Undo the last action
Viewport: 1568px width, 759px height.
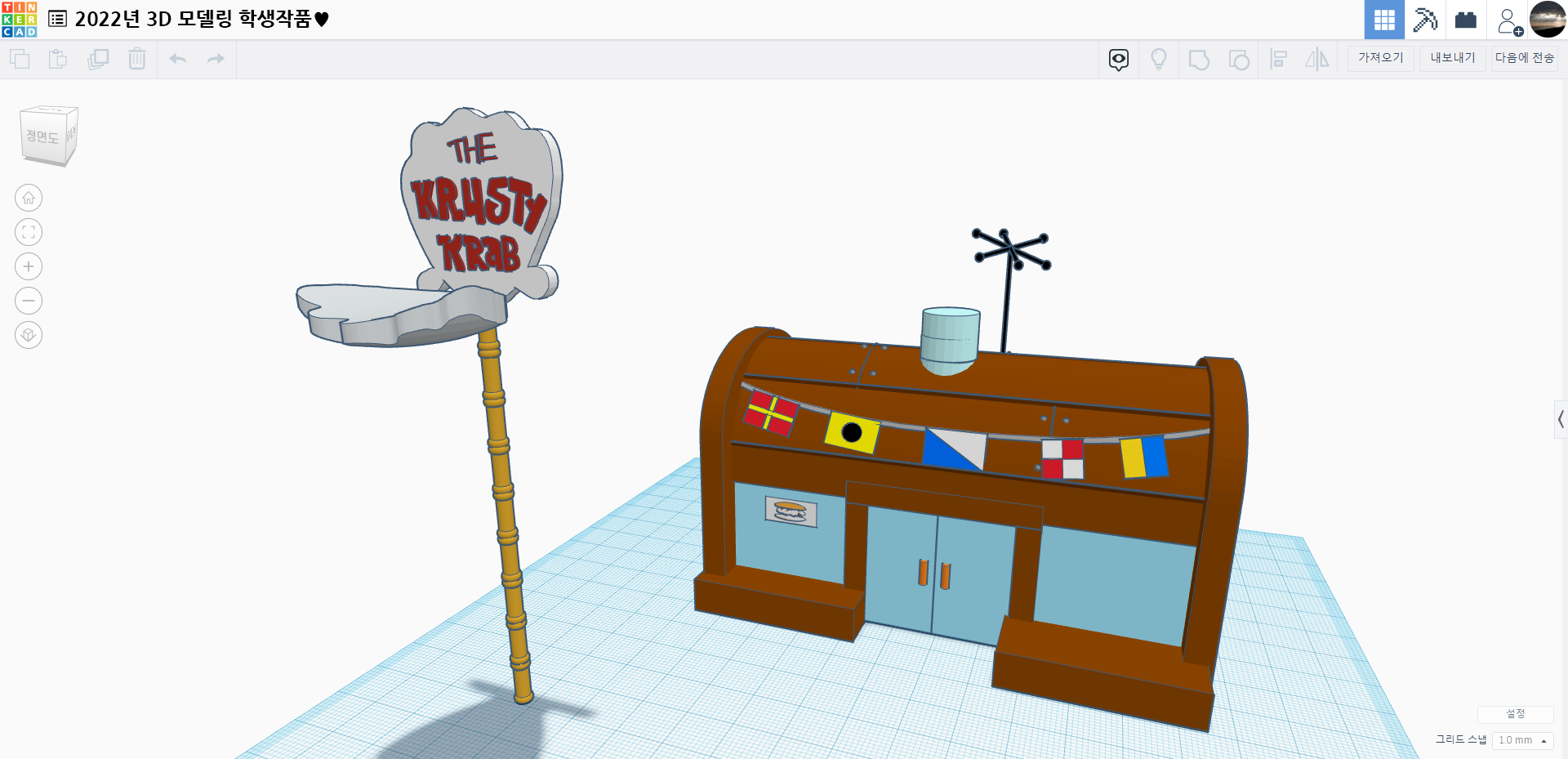click(x=178, y=59)
